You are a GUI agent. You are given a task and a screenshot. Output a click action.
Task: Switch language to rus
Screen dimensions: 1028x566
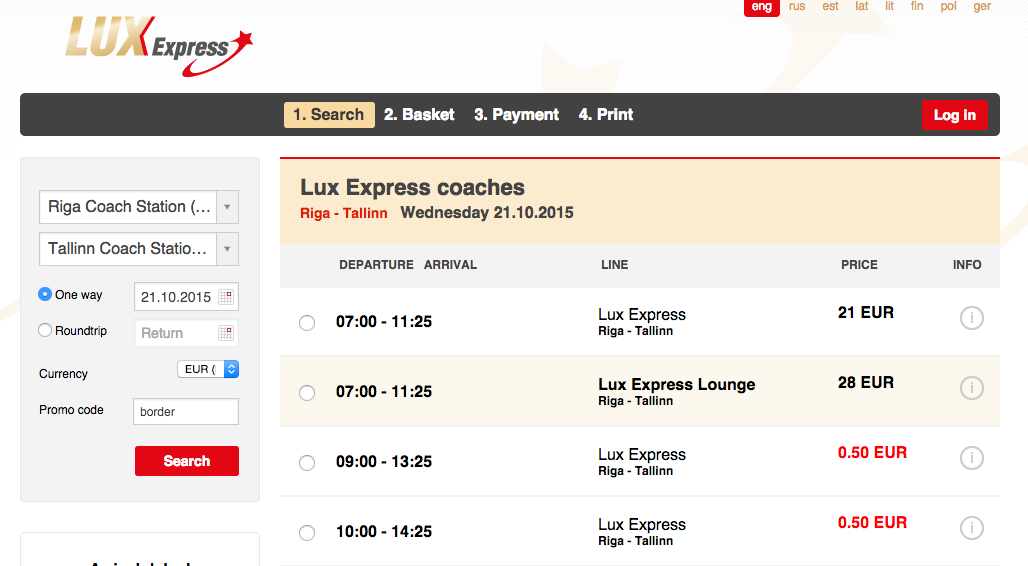(x=797, y=7)
